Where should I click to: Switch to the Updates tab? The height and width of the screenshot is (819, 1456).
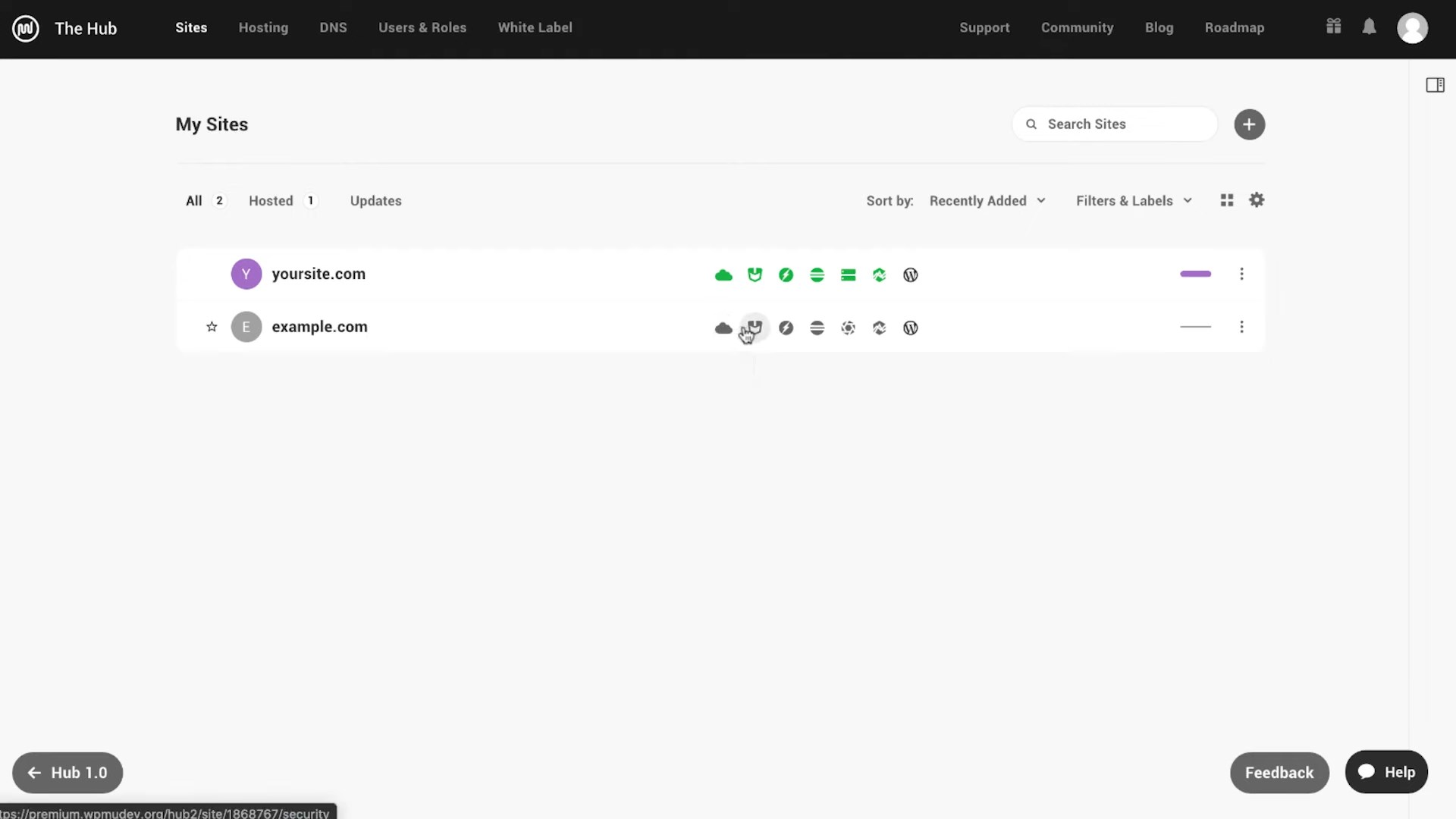[375, 201]
